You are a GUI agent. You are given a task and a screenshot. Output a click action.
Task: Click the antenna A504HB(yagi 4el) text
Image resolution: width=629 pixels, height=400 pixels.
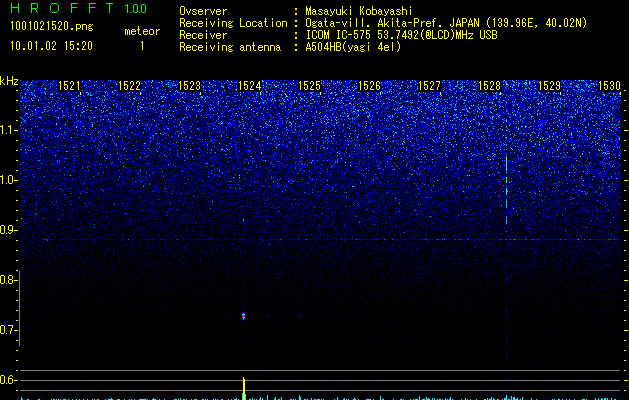[353, 47]
